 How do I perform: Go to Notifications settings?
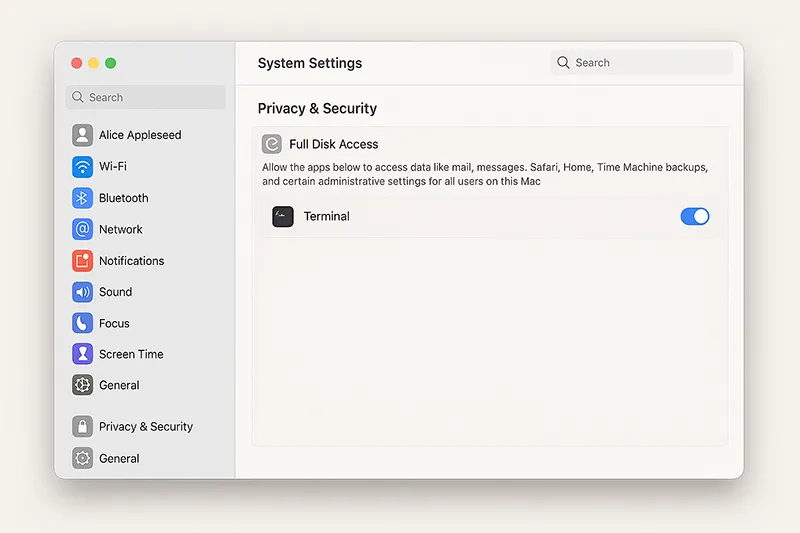130,261
